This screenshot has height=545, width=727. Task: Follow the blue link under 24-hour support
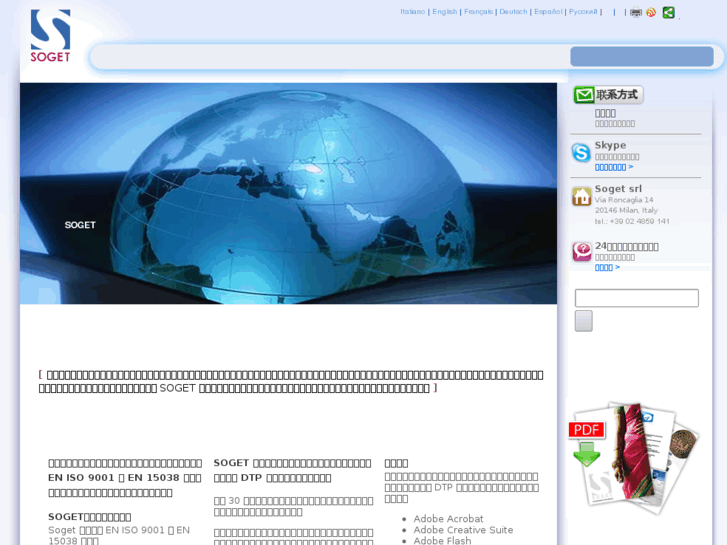pos(607,268)
